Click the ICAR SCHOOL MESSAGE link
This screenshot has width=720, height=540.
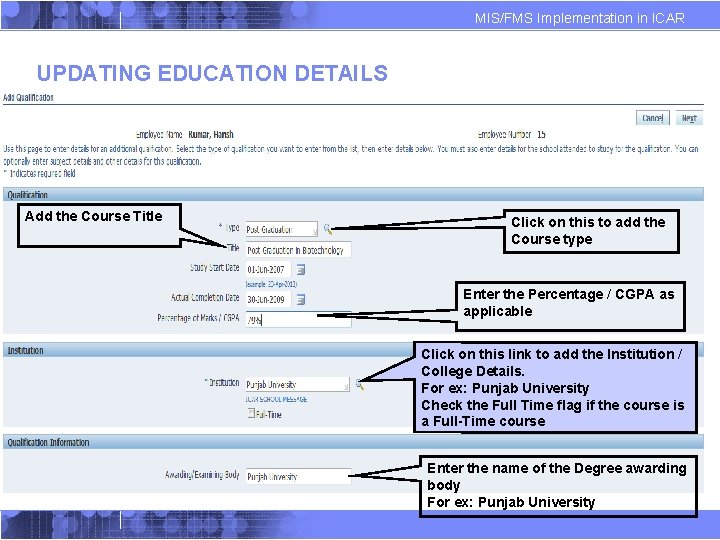276,399
